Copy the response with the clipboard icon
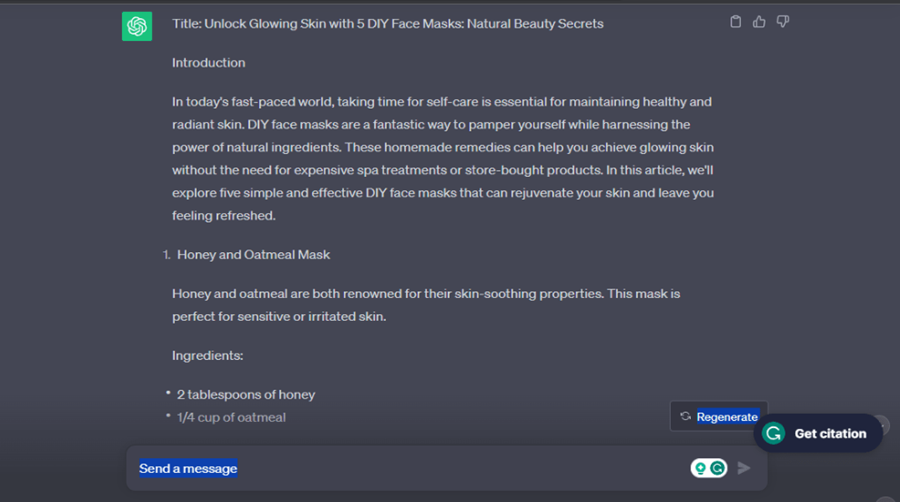The width and height of the screenshot is (900, 502). 735,22
